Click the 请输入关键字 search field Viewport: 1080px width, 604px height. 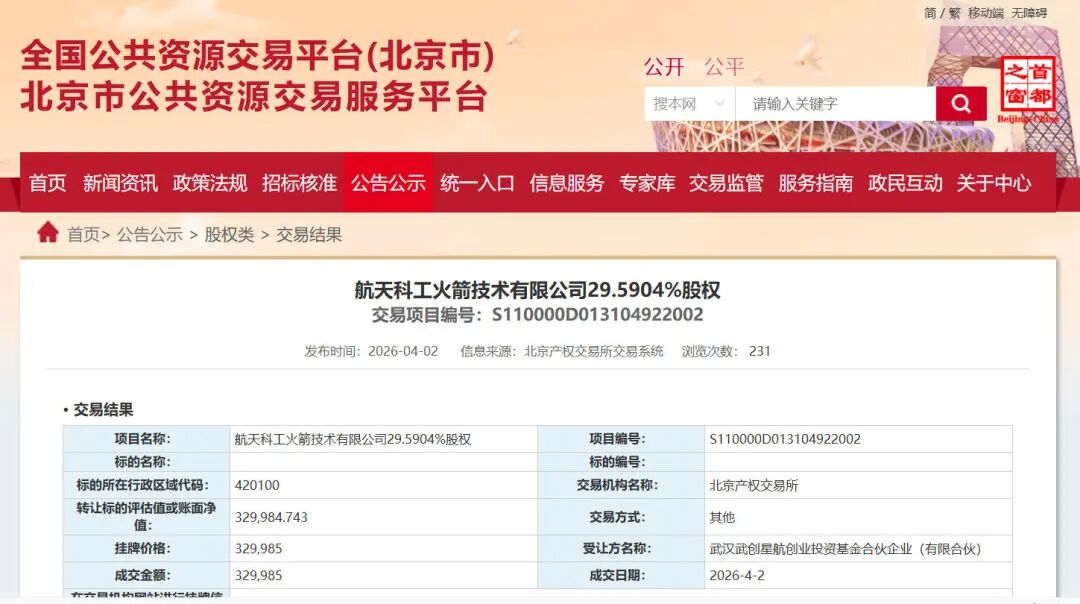pos(835,104)
